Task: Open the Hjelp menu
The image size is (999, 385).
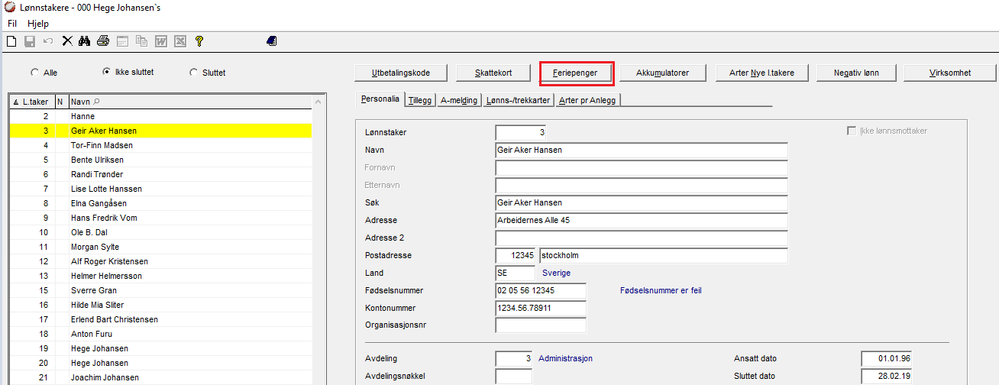Action: (x=38, y=24)
